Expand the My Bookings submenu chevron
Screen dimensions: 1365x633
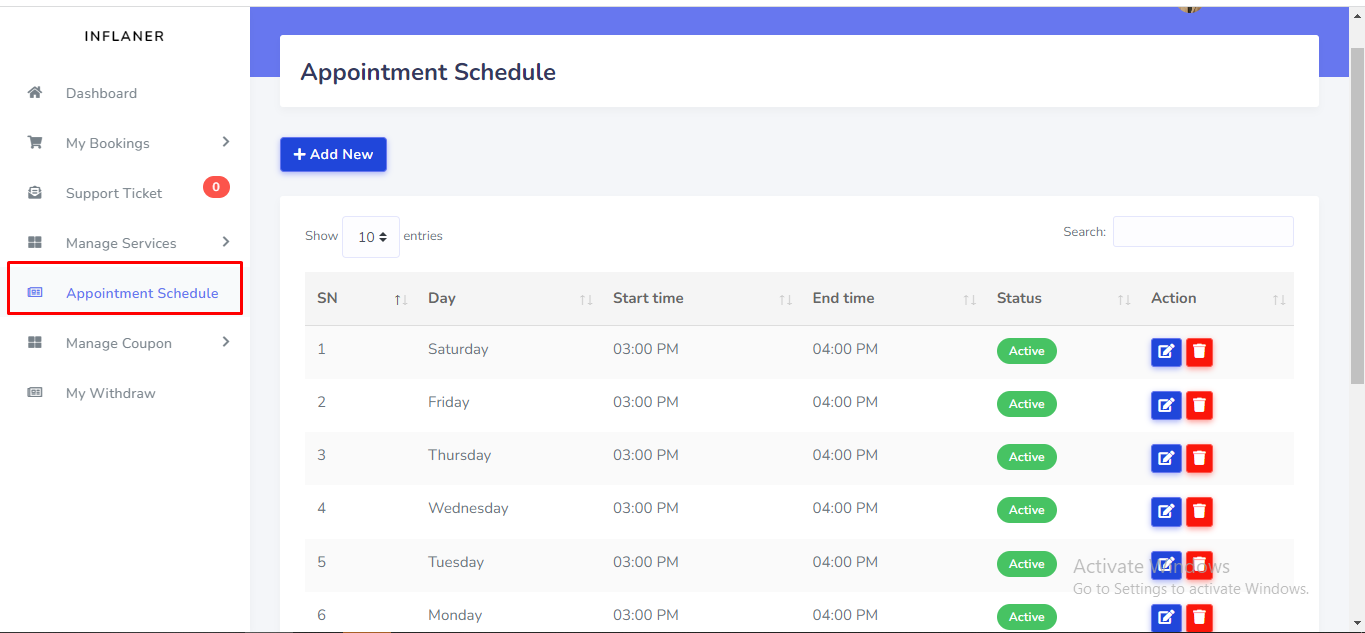pyautogui.click(x=226, y=142)
